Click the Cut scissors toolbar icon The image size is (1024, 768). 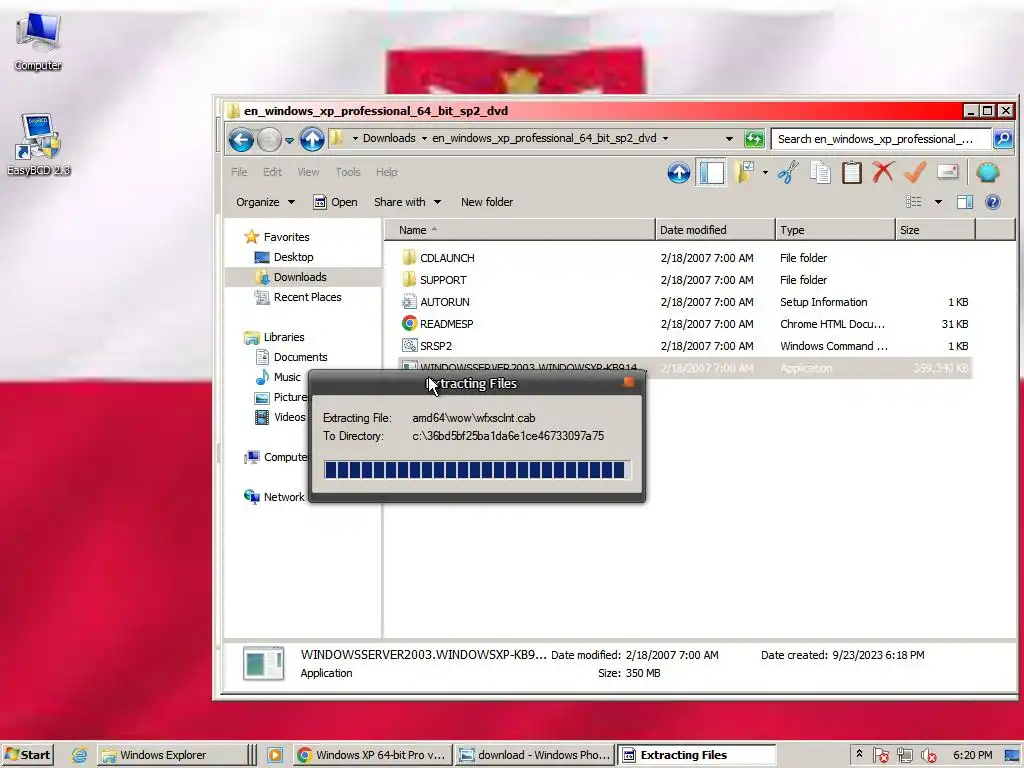788,172
